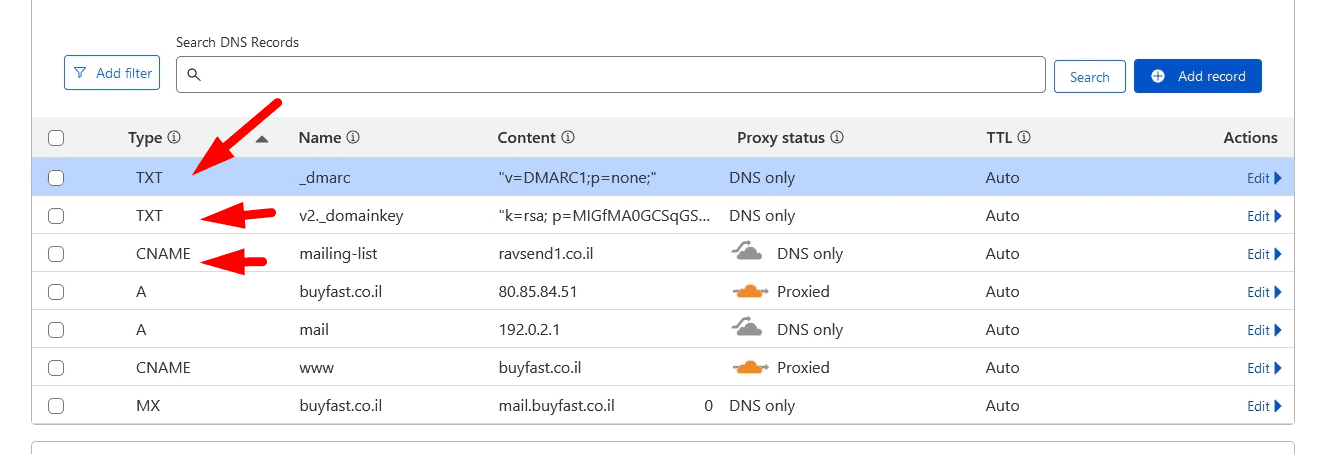1322x454 pixels.
Task: Click the info icon beside Name header
Action: click(x=353, y=138)
